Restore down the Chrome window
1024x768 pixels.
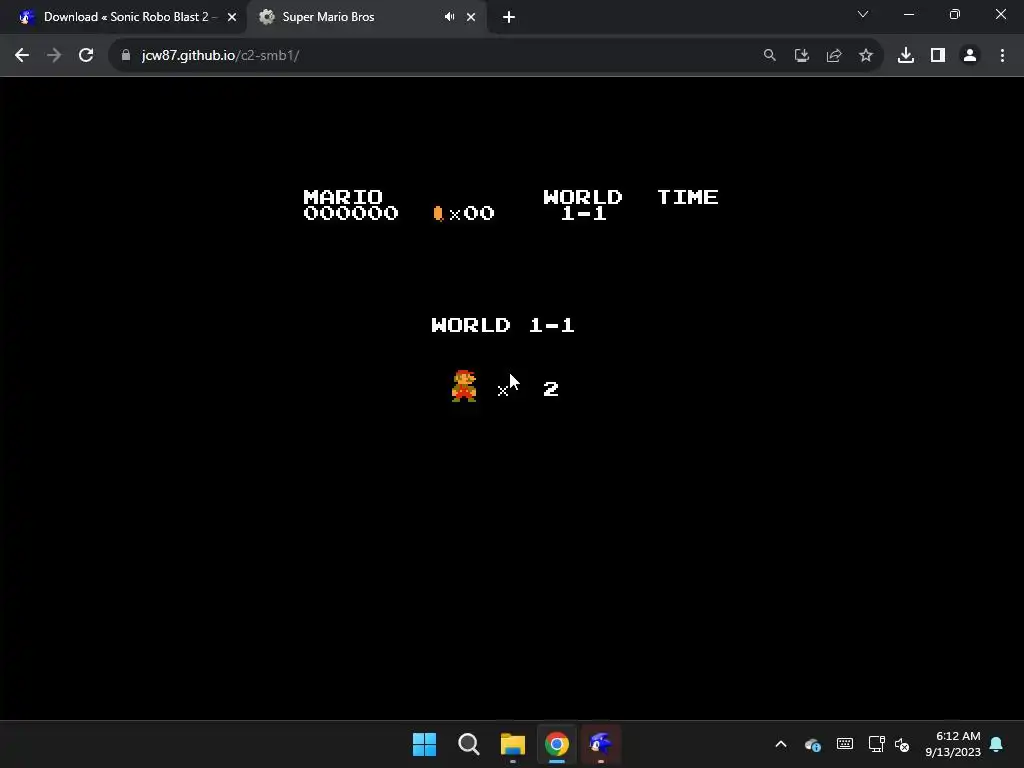tap(955, 14)
